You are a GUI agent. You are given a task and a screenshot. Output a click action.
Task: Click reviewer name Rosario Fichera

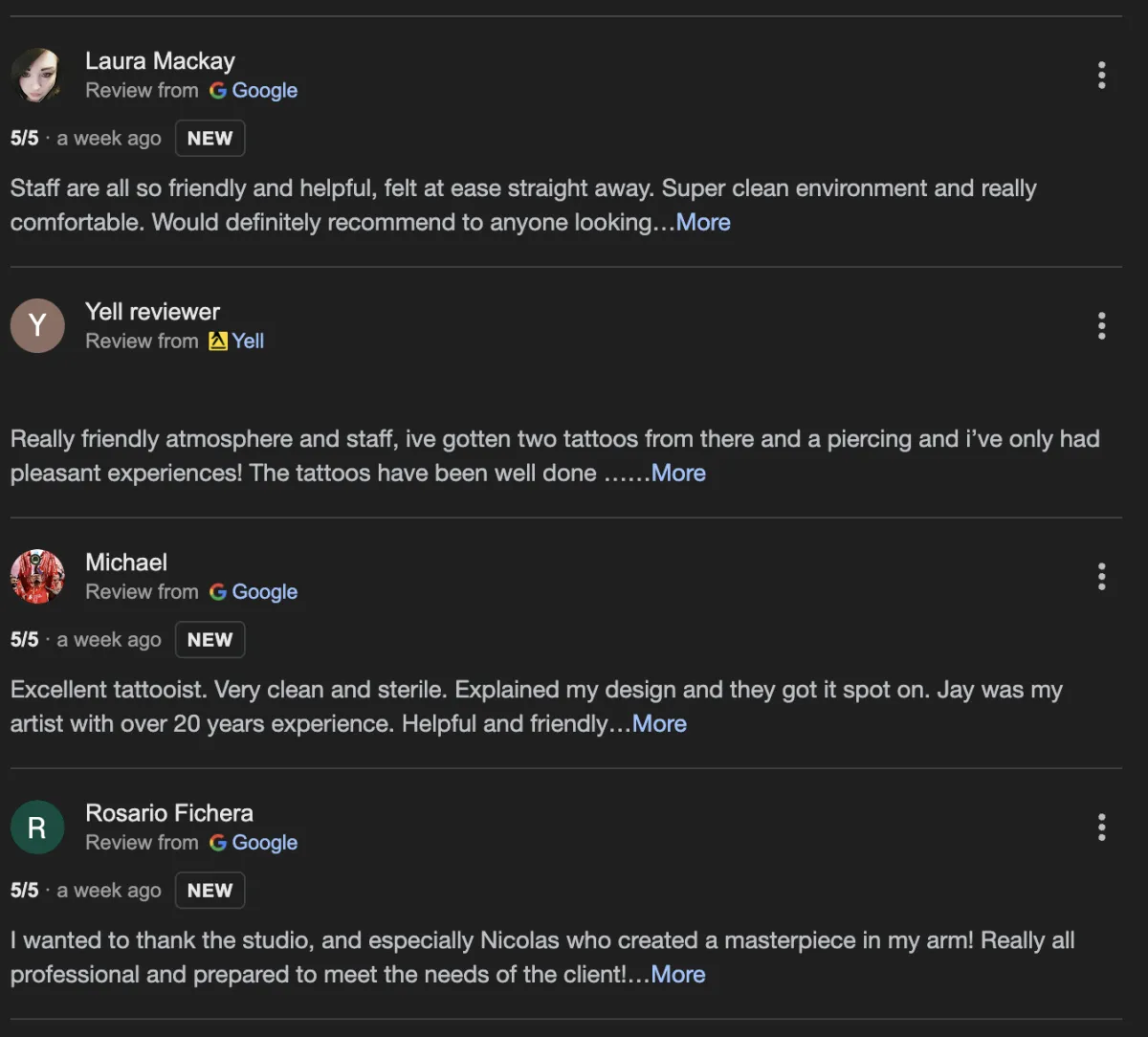[x=169, y=812]
